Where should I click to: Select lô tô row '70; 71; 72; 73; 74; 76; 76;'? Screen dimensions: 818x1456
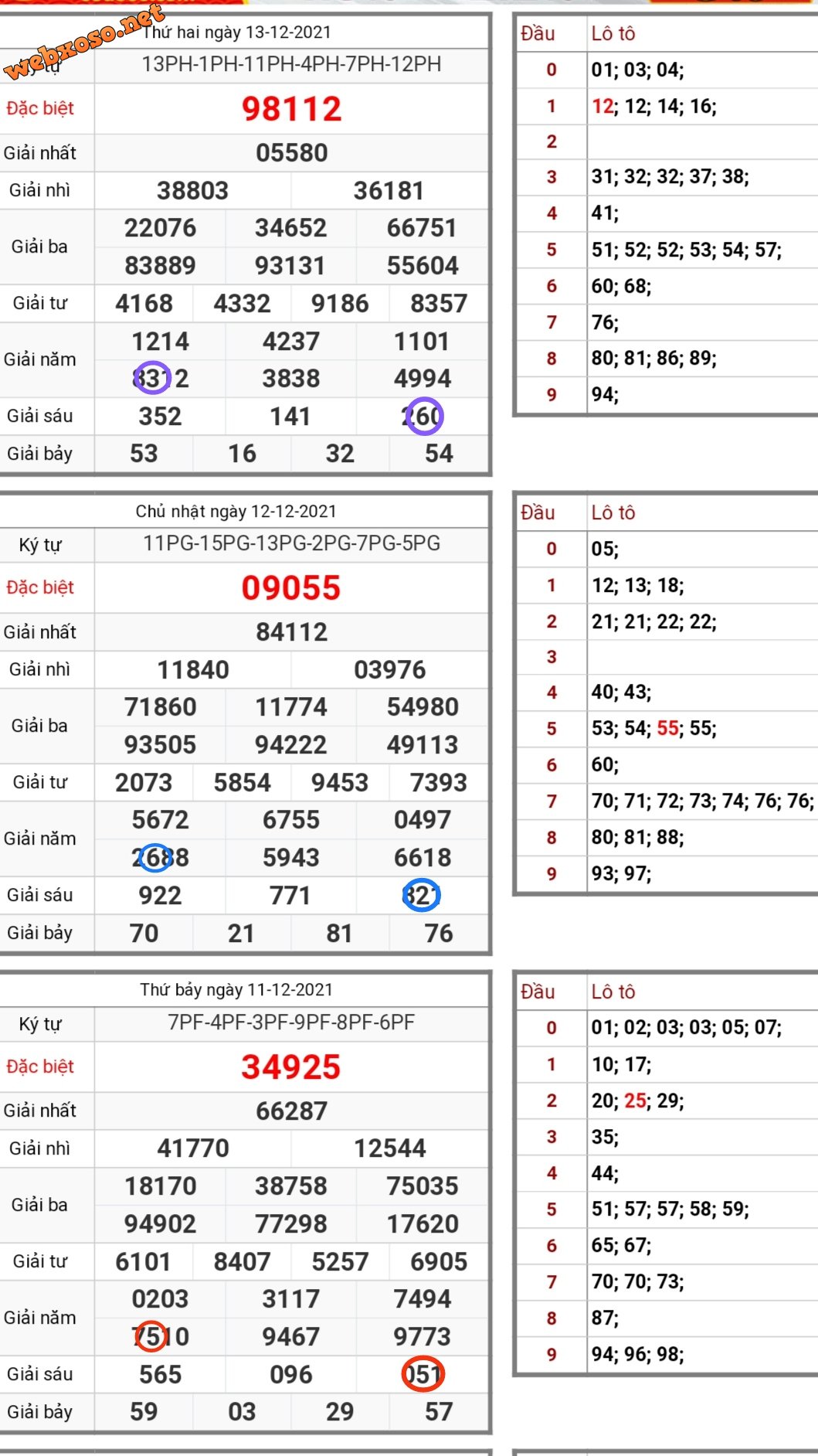click(x=703, y=801)
